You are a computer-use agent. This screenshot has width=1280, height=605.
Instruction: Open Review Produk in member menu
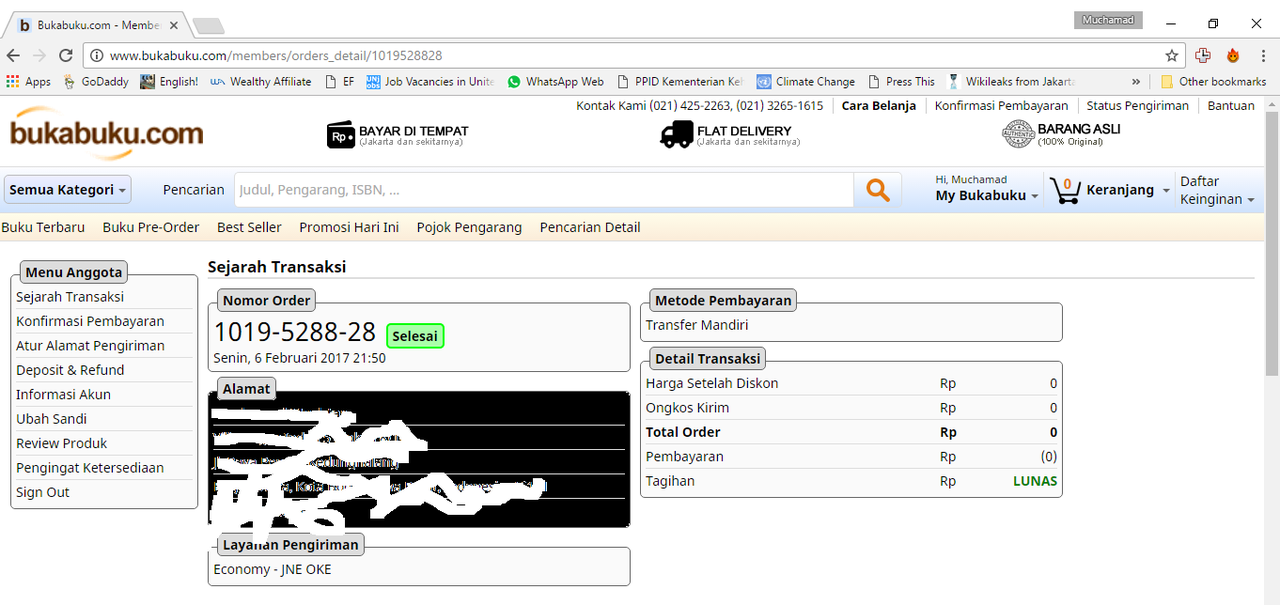click(61, 444)
